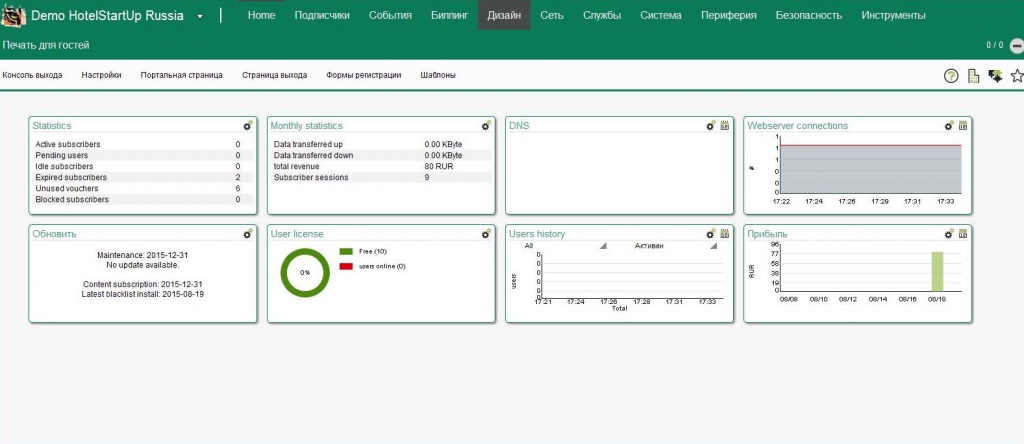Screen dimensions: 1024x444
Task: Open the События menu
Action: click(391, 15)
